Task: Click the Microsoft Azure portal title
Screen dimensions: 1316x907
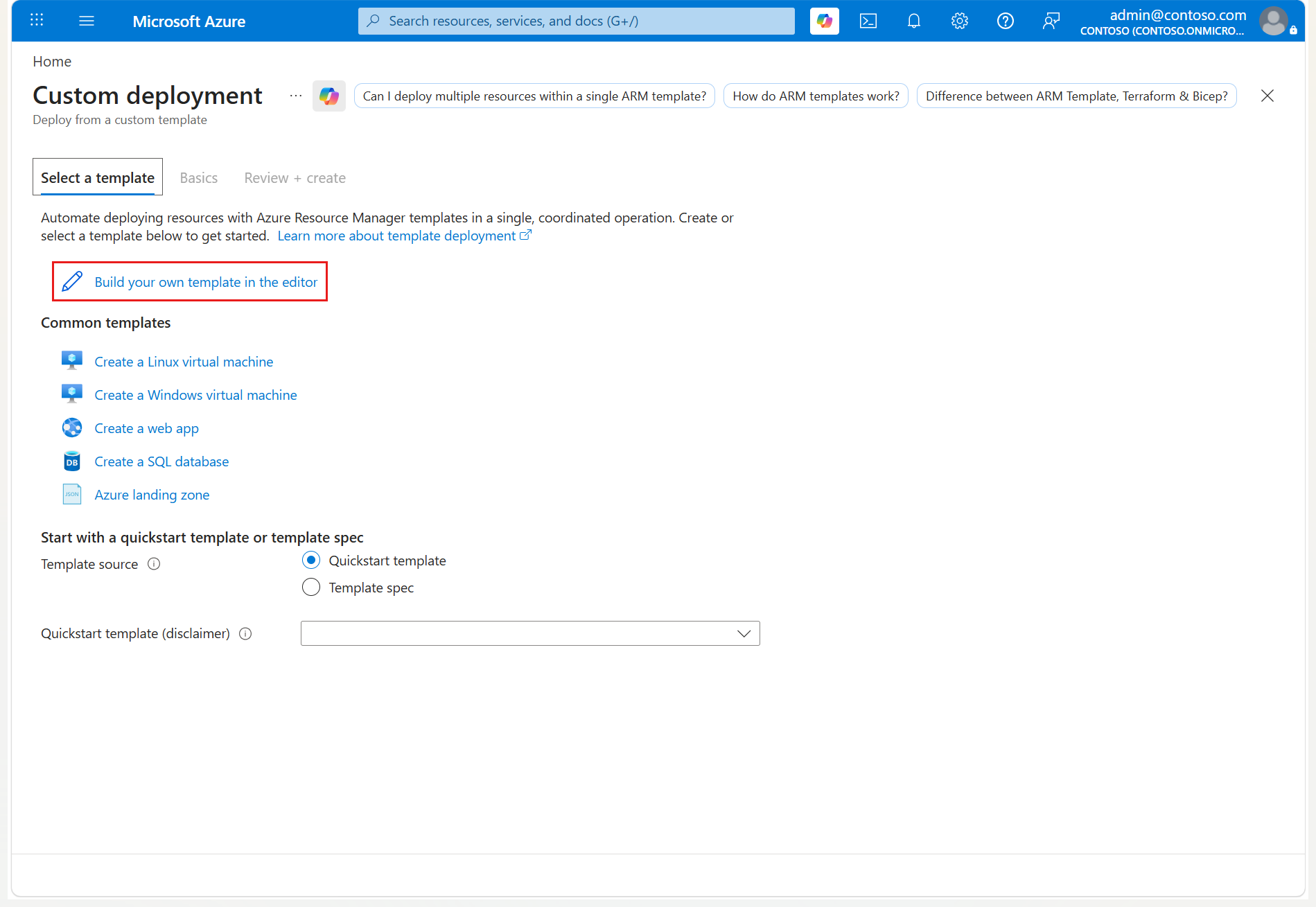Action: (189, 21)
